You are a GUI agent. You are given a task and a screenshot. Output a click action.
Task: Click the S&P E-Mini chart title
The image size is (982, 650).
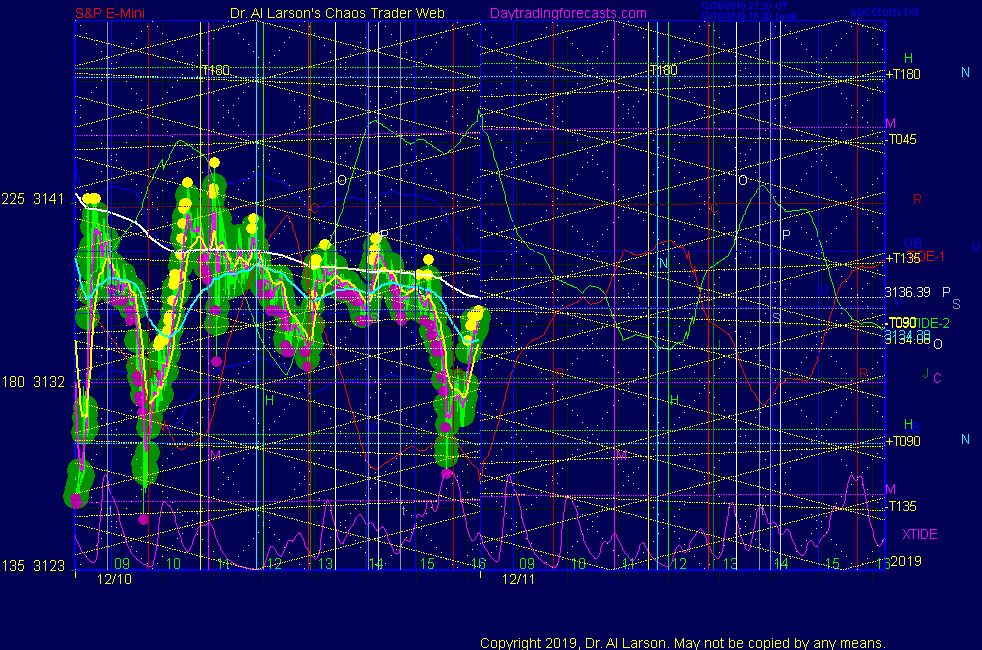click(x=110, y=13)
